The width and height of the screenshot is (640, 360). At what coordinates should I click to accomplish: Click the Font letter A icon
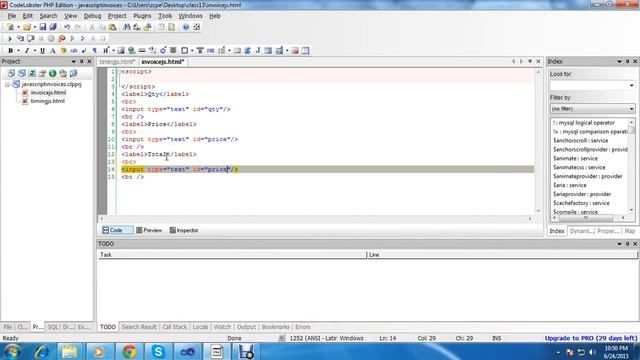53,51
